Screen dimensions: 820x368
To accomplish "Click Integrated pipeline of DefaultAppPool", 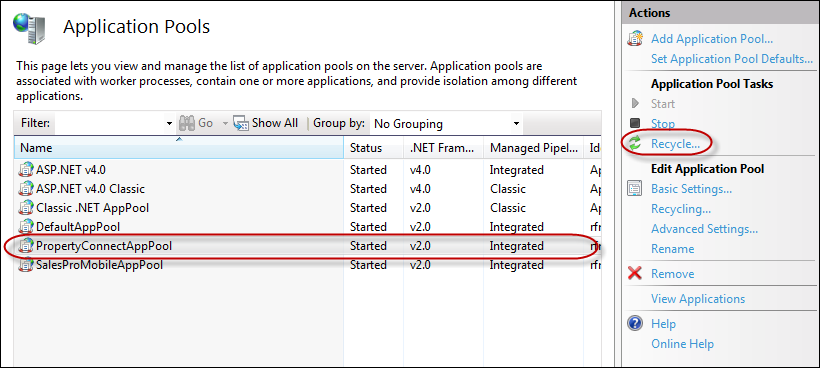I will click(516, 227).
